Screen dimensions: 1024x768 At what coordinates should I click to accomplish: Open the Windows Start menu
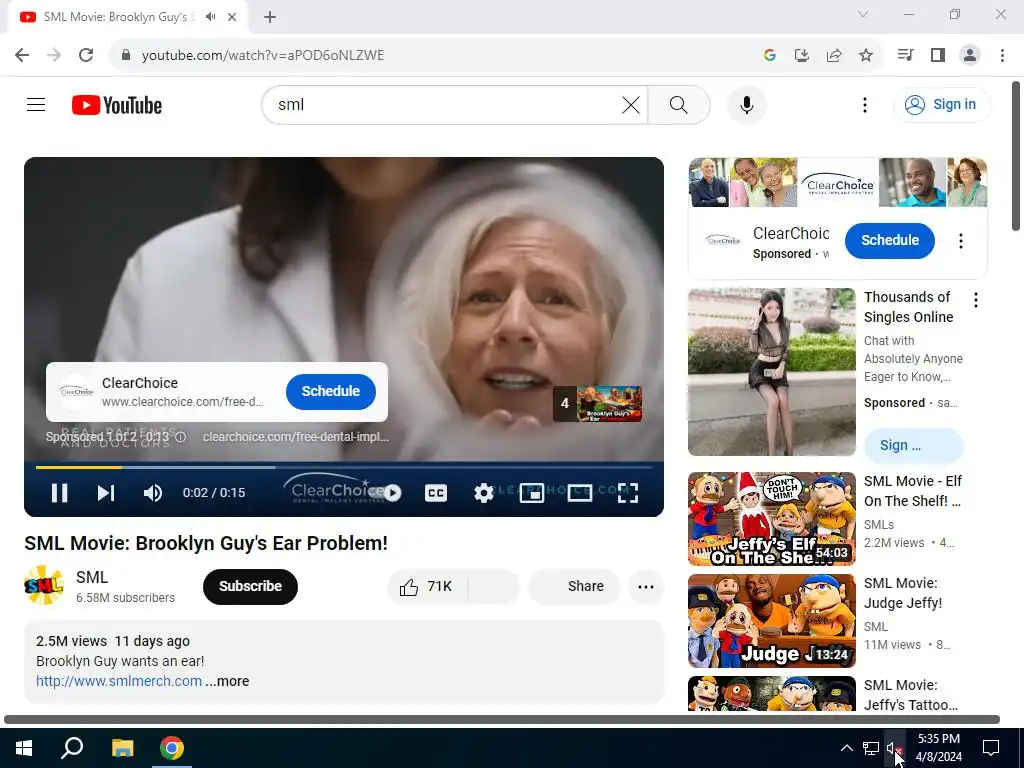click(24, 748)
